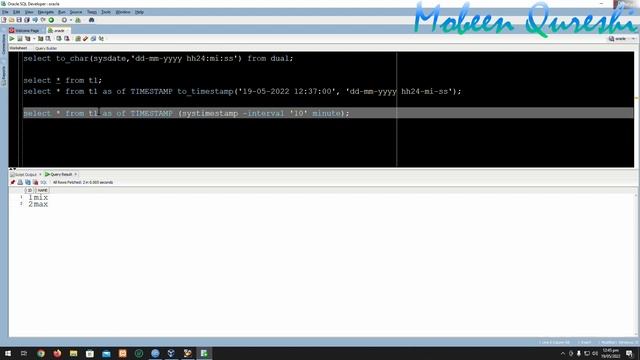Click the line 'select * from t1;' in editor
The image size is (640, 360).
[62, 80]
